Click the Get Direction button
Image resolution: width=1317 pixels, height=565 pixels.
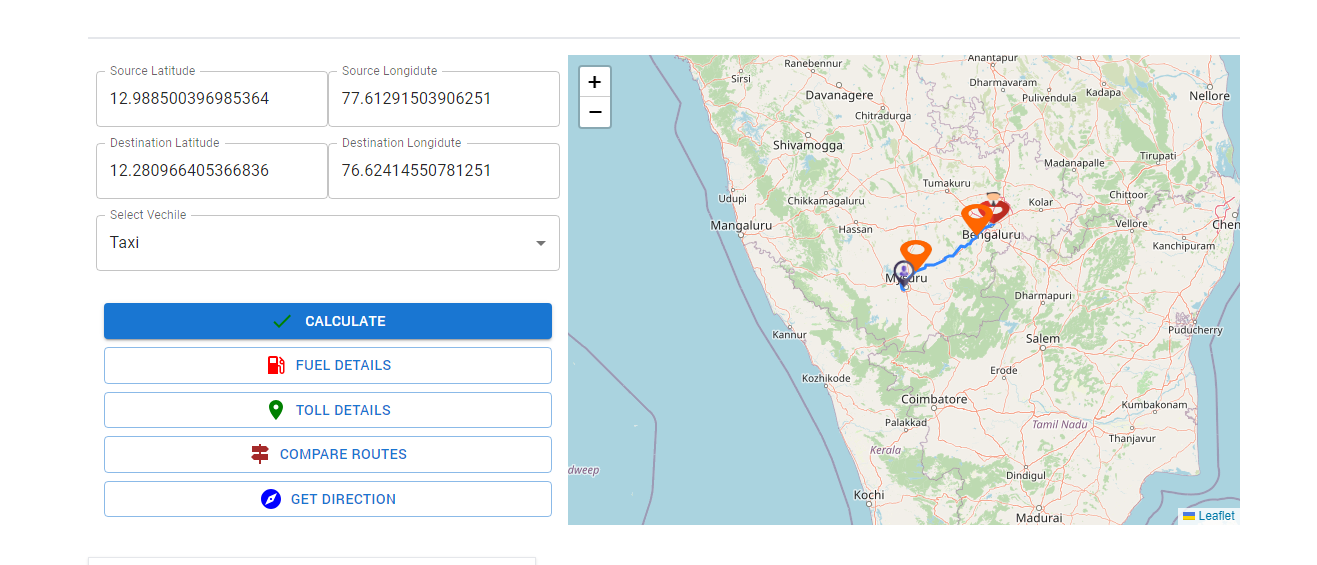point(328,499)
